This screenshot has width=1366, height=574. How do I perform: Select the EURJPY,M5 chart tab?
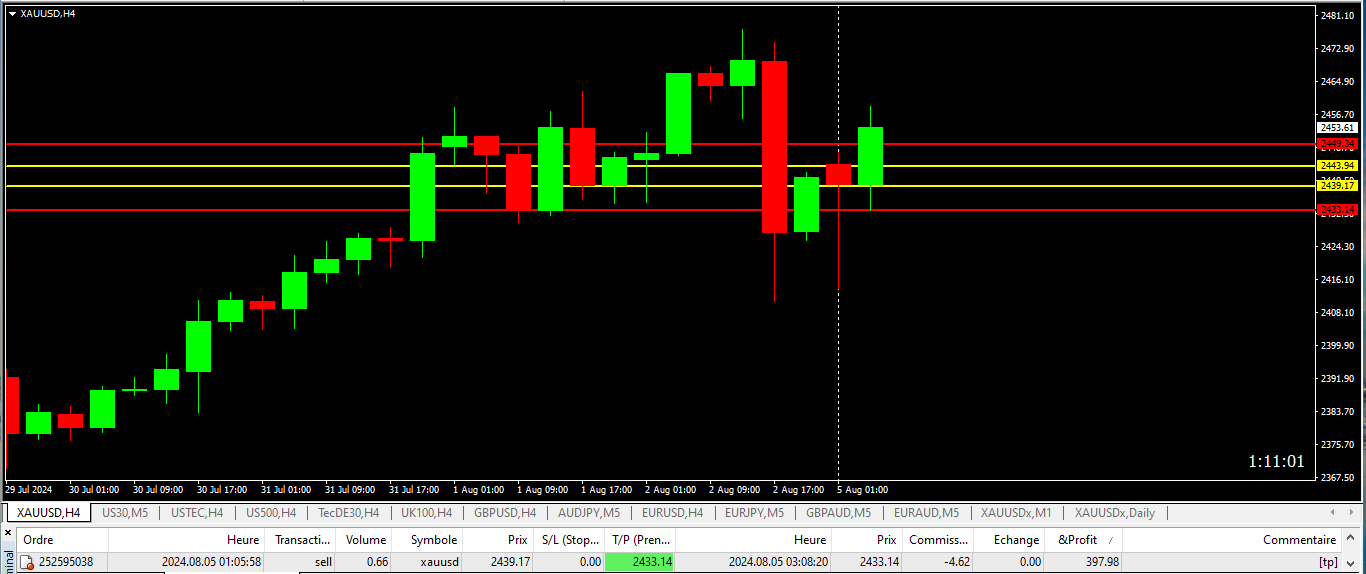point(754,513)
